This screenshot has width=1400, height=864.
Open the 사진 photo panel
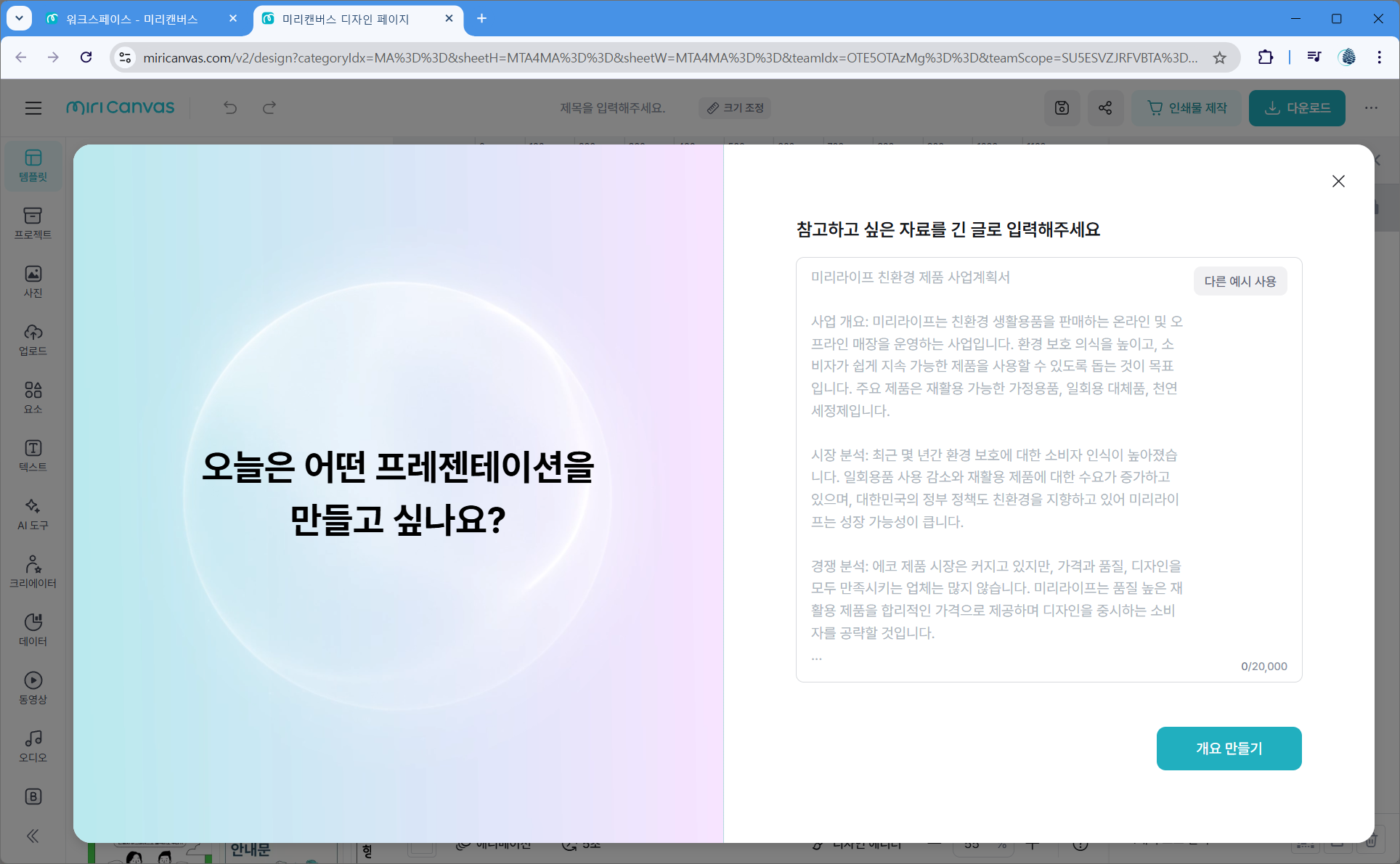[x=33, y=282]
